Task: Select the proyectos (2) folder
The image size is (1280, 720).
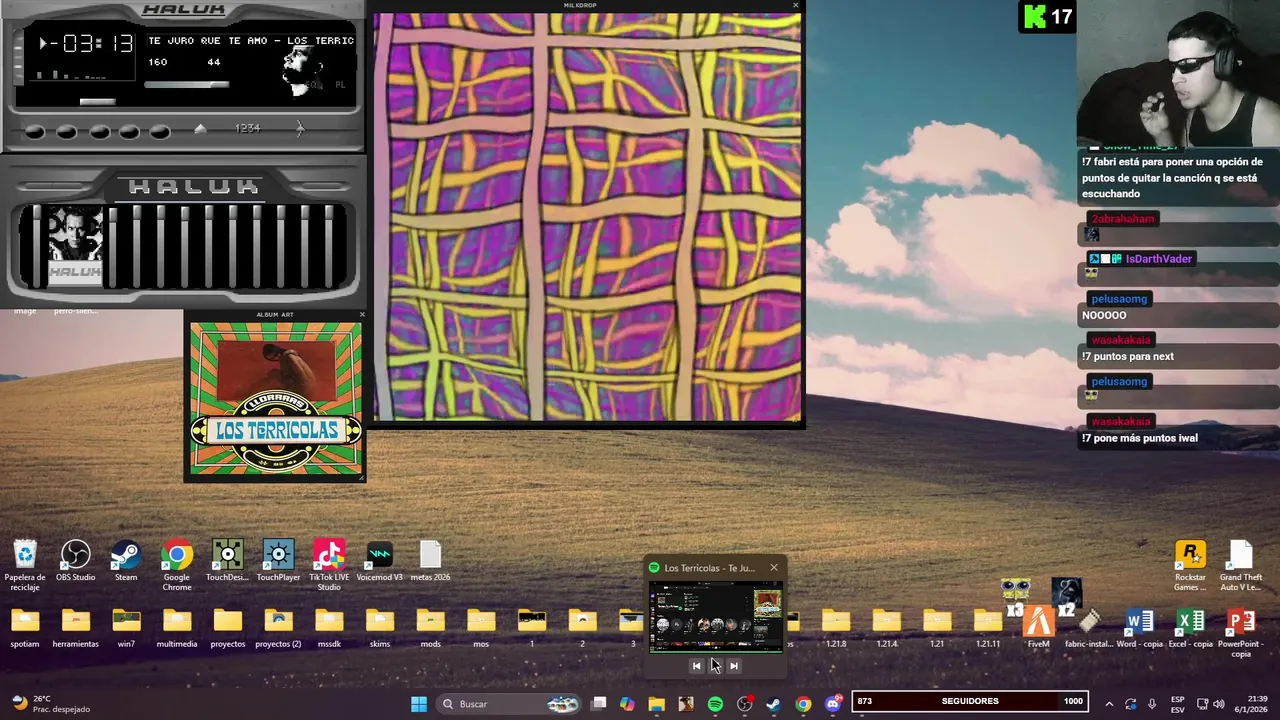Action: coord(278,627)
